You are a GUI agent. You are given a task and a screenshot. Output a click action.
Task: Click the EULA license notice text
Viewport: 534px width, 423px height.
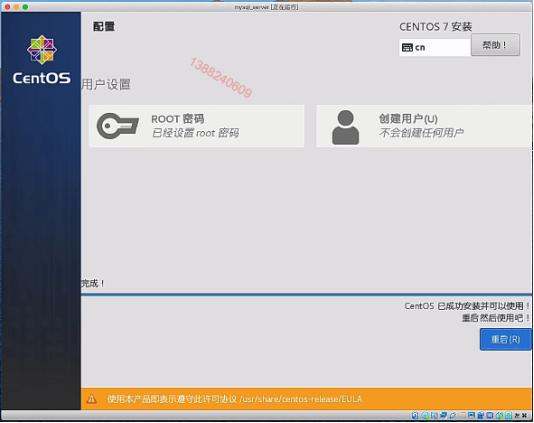(x=235, y=399)
